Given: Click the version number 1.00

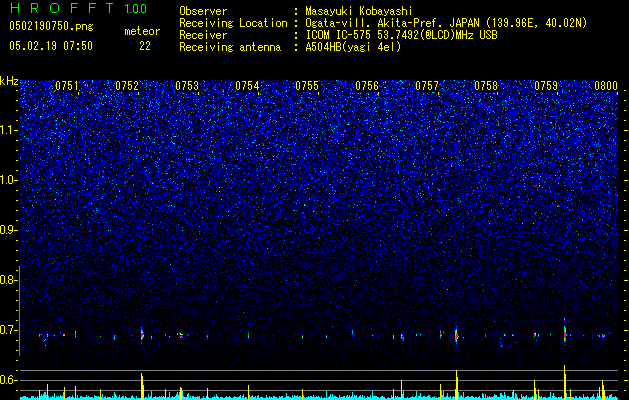Looking at the screenshot, I should click(136, 9).
